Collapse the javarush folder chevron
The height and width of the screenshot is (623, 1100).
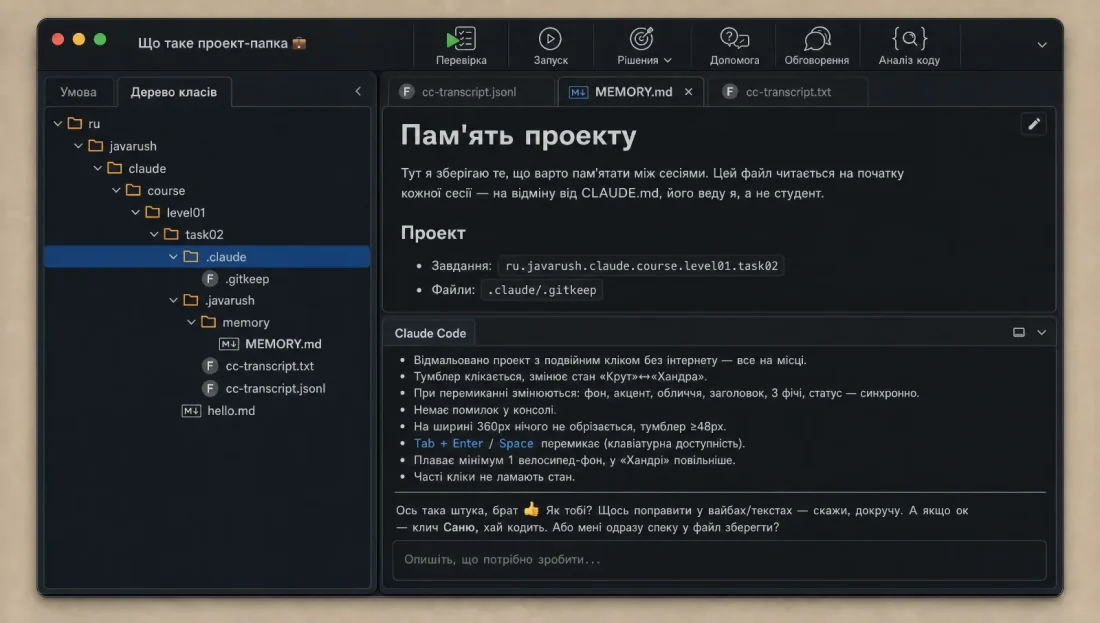(x=79, y=146)
